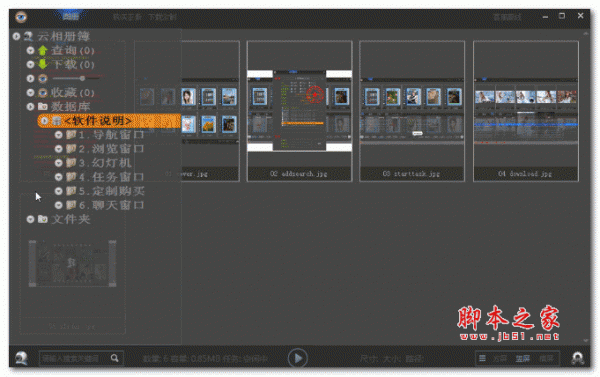Click the icon of the <软件说明> node
The image size is (600, 377).
(x=57, y=121)
